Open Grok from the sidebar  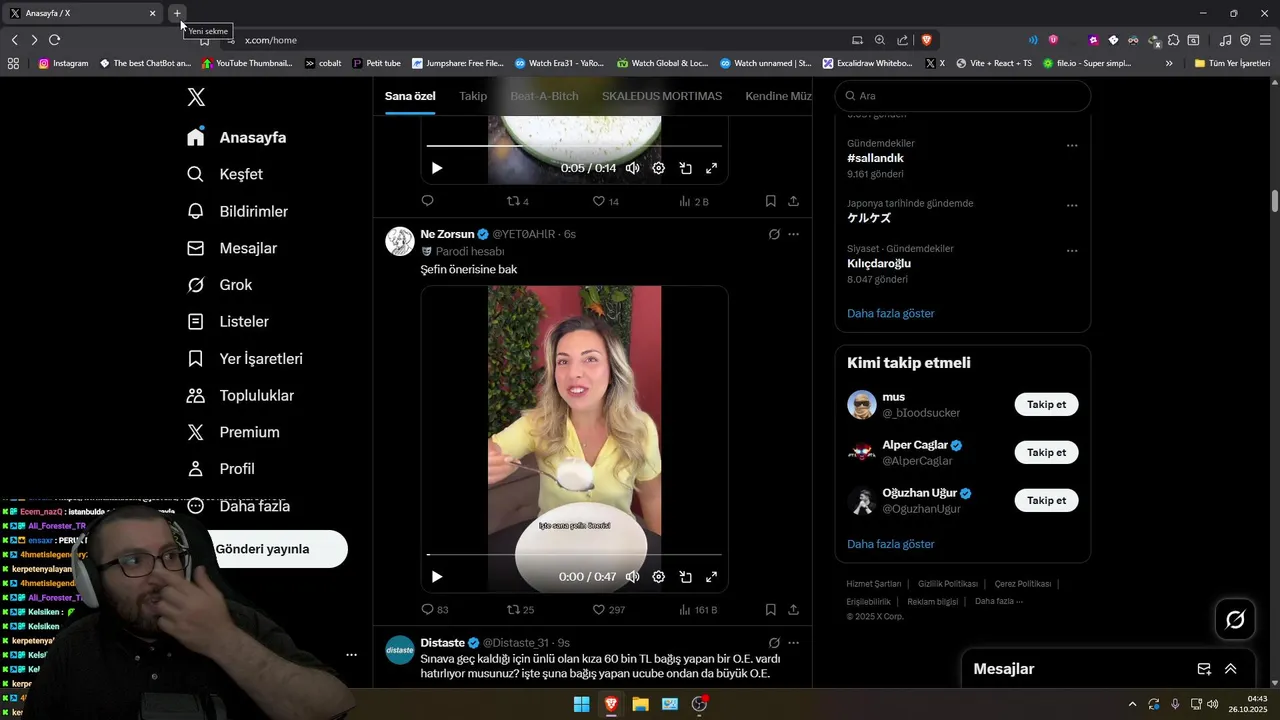pos(220,285)
